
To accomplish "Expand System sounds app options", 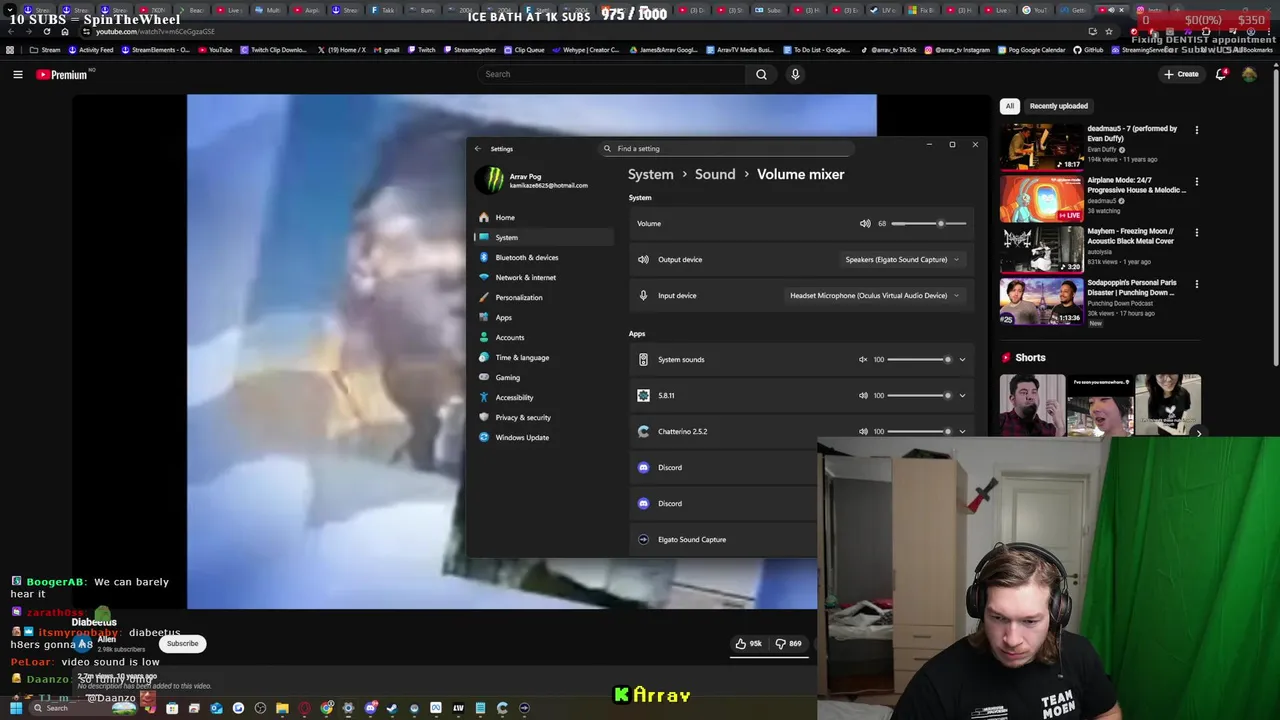I will pyautogui.click(x=962, y=360).
